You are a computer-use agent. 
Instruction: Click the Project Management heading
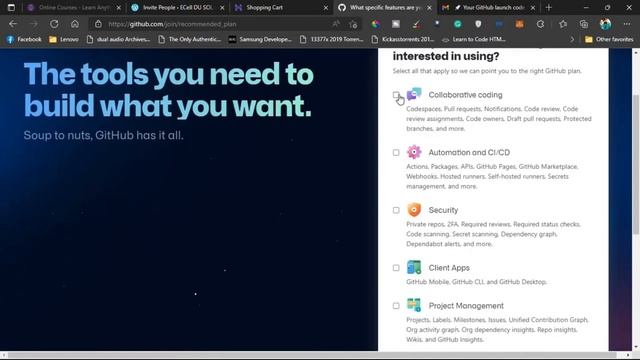[x=466, y=306]
